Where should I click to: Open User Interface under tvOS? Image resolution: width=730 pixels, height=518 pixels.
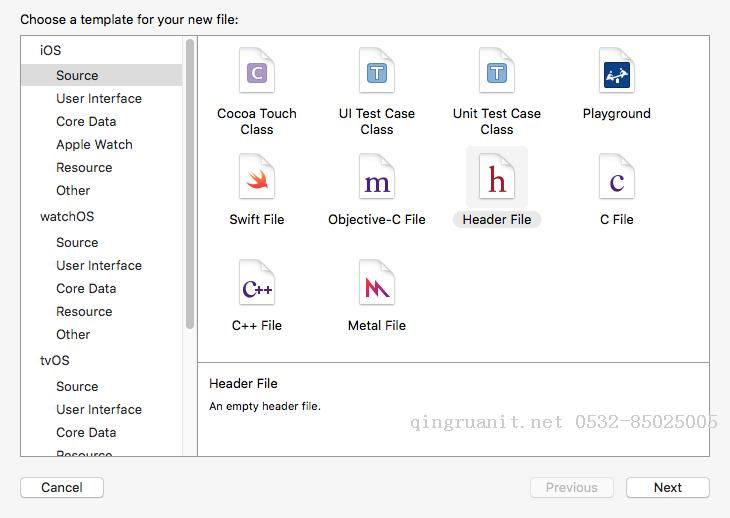pos(99,409)
